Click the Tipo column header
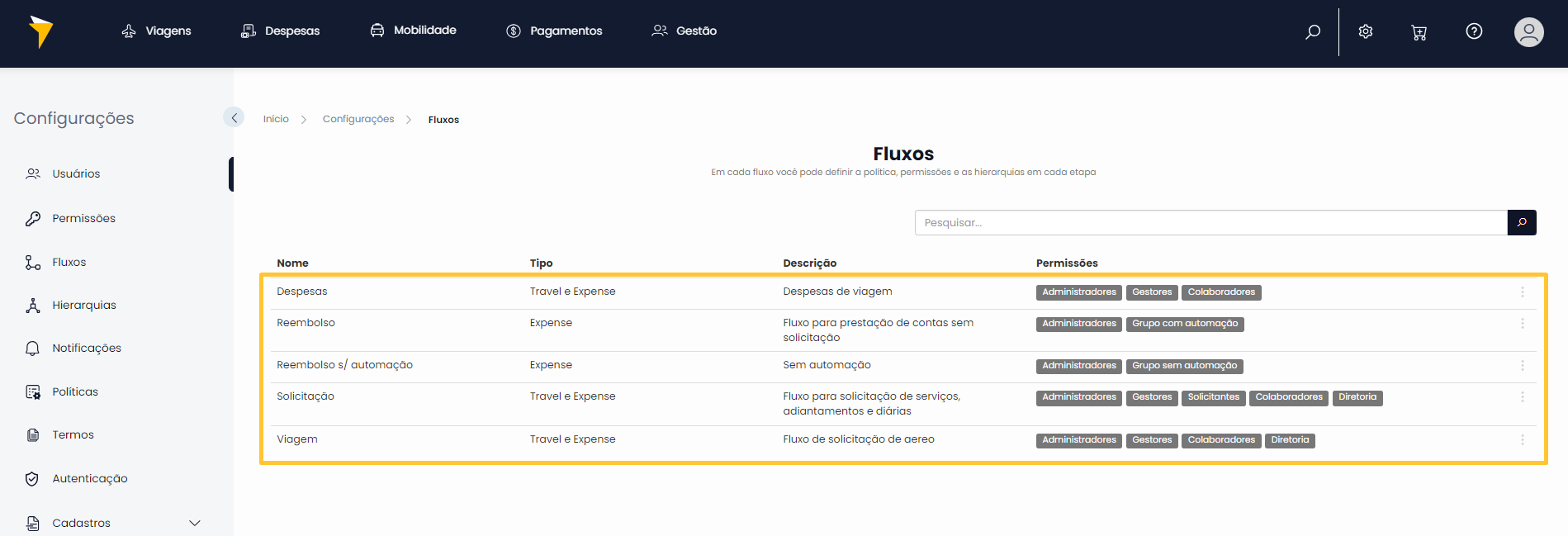The width and height of the screenshot is (1568, 536). point(541,263)
